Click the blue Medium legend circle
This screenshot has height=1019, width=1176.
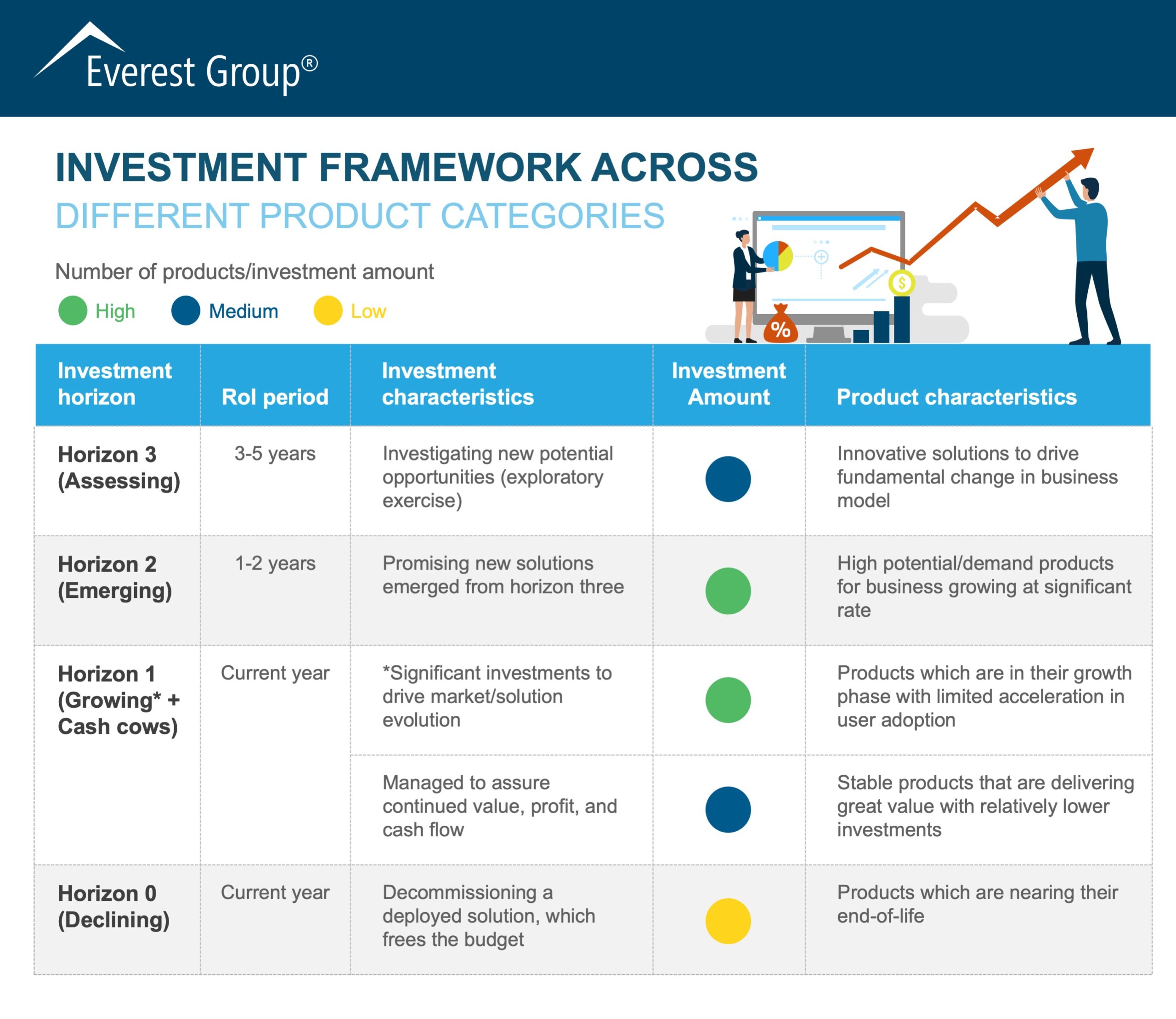pos(186,311)
